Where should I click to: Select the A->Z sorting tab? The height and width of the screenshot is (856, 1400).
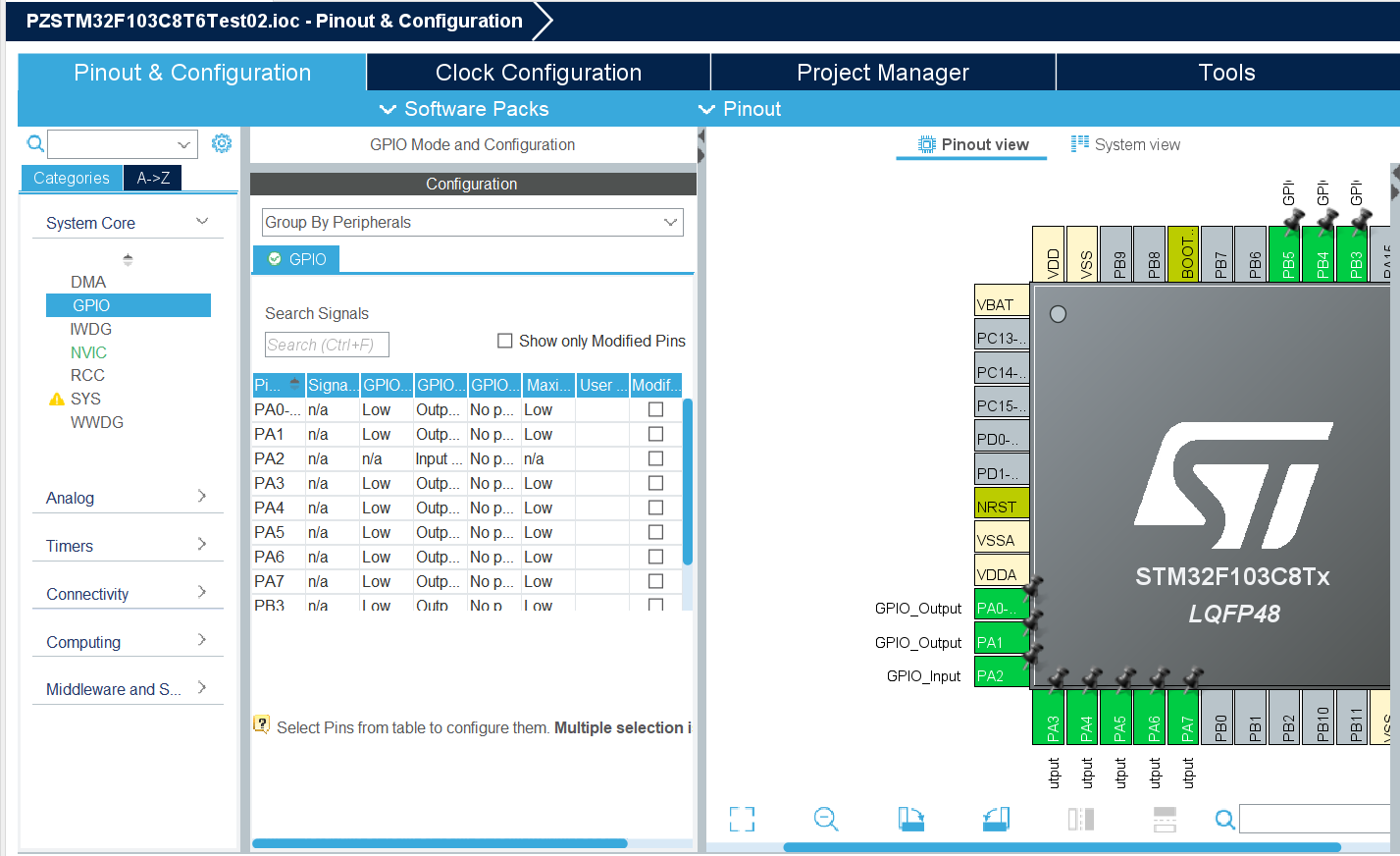pos(153,178)
